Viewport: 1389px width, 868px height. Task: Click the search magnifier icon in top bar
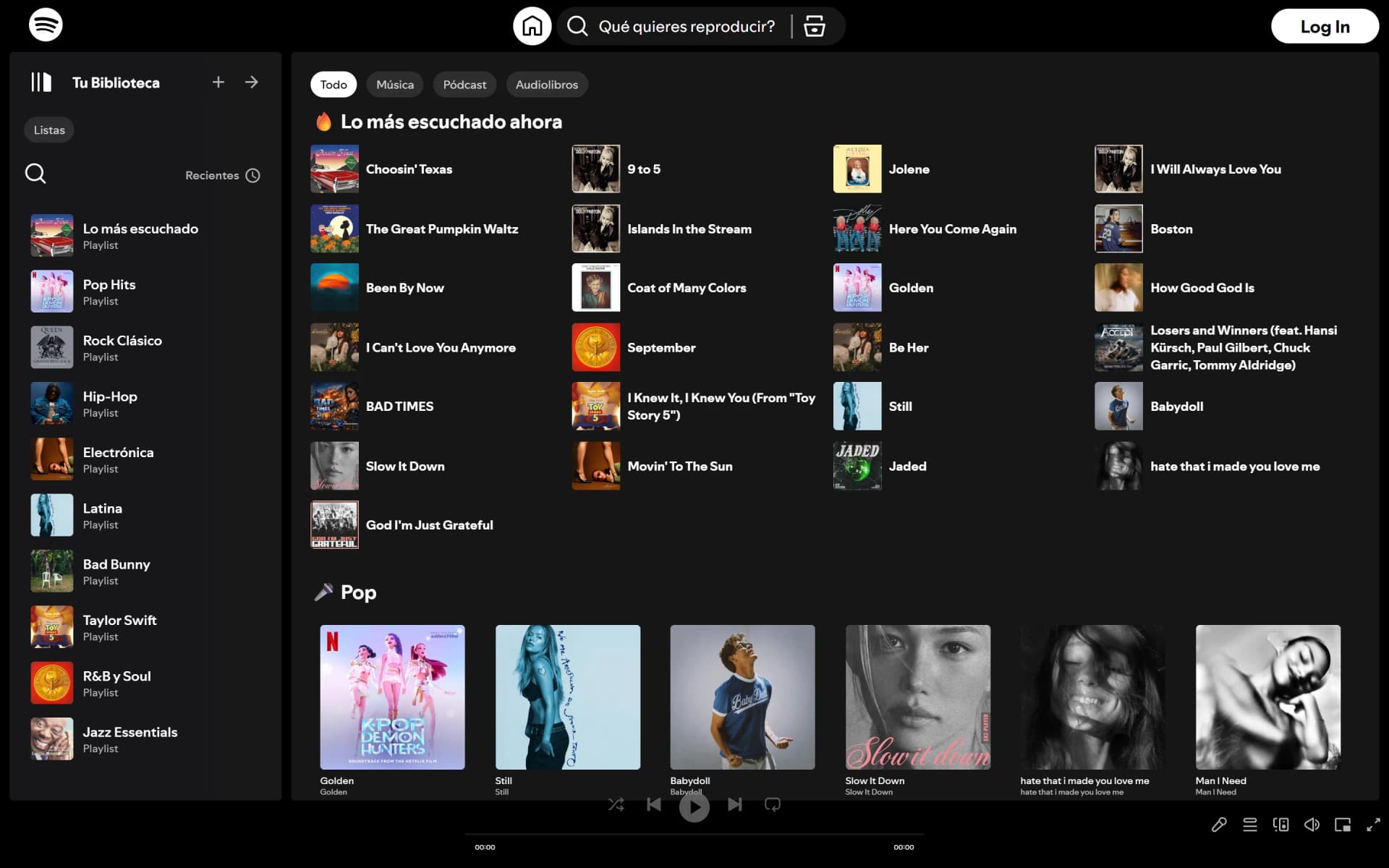tap(577, 26)
